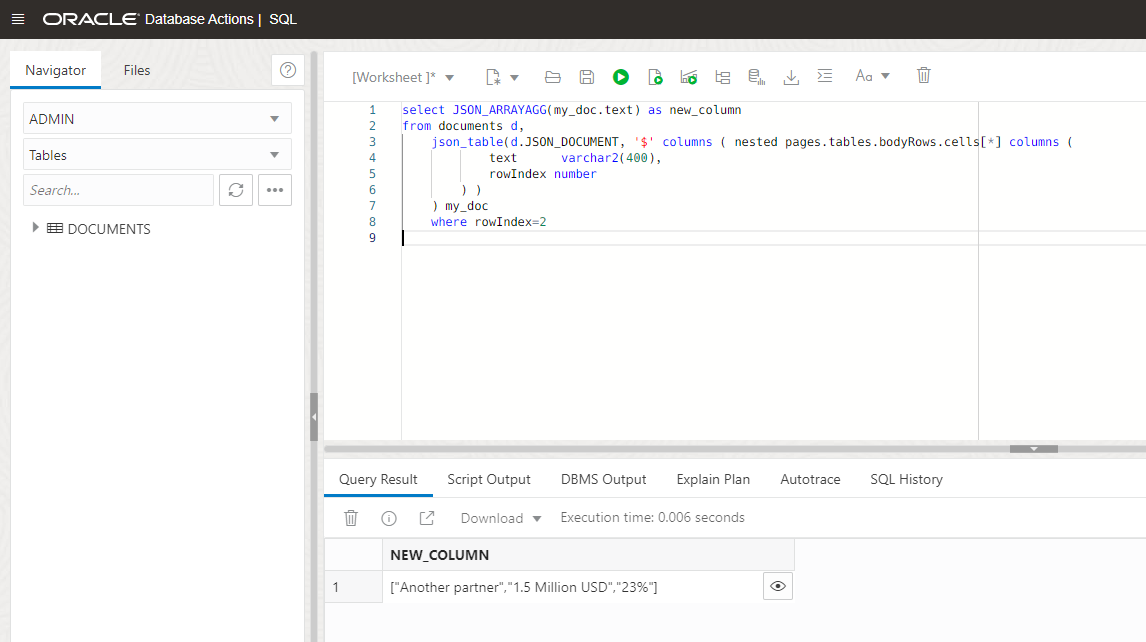The width and height of the screenshot is (1146, 642).
Task: Run the SQL statement with green play button
Action: [621, 77]
